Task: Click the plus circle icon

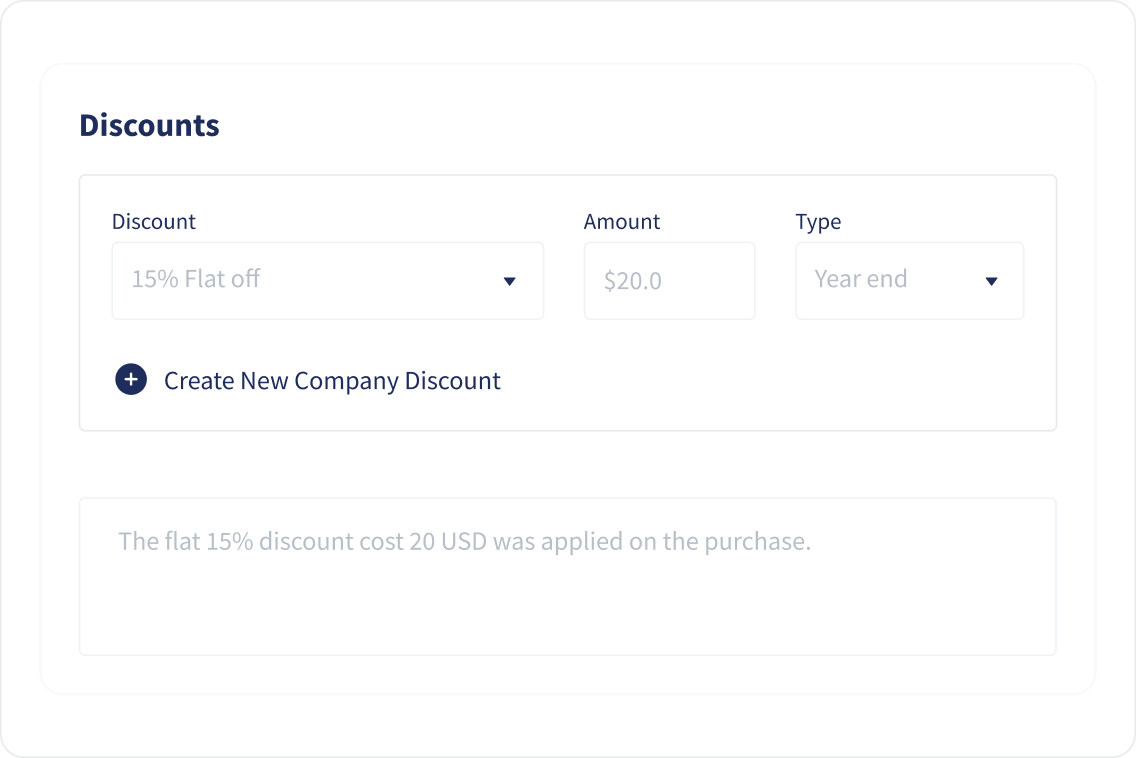Action: point(131,380)
